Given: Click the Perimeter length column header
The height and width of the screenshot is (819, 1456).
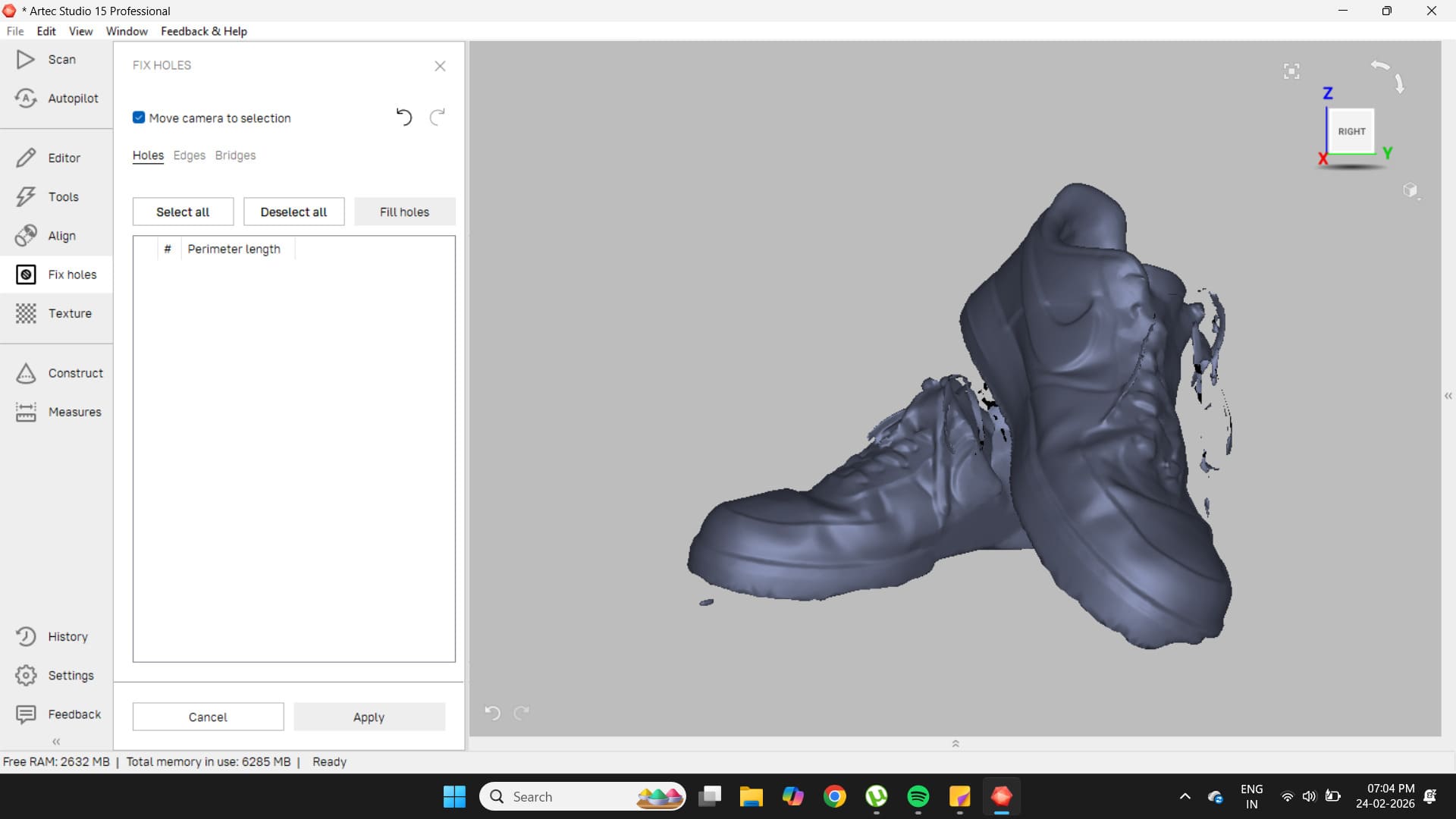Looking at the screenshot, I should tap(234, 249).
